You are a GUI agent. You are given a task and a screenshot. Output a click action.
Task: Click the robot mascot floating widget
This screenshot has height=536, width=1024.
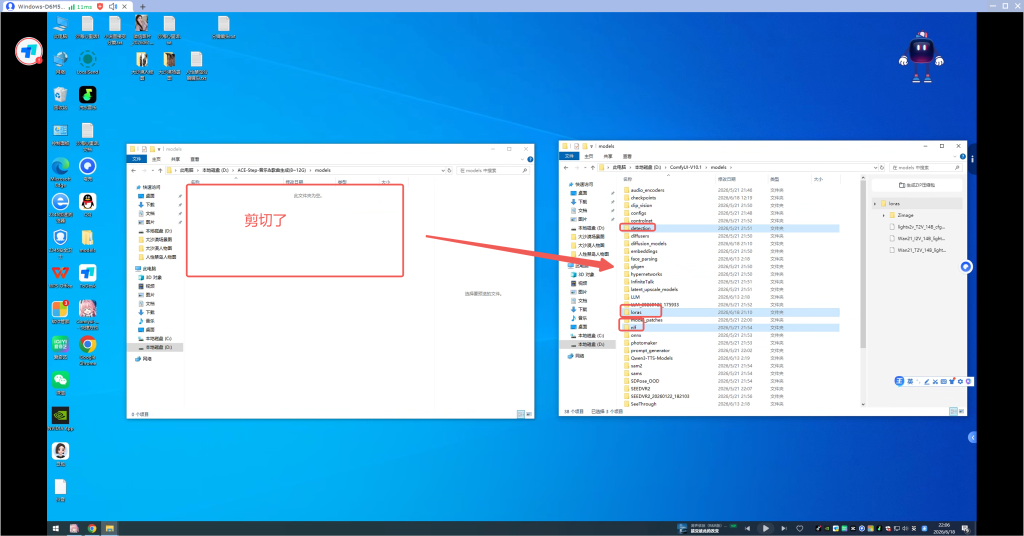pos(921,57)
